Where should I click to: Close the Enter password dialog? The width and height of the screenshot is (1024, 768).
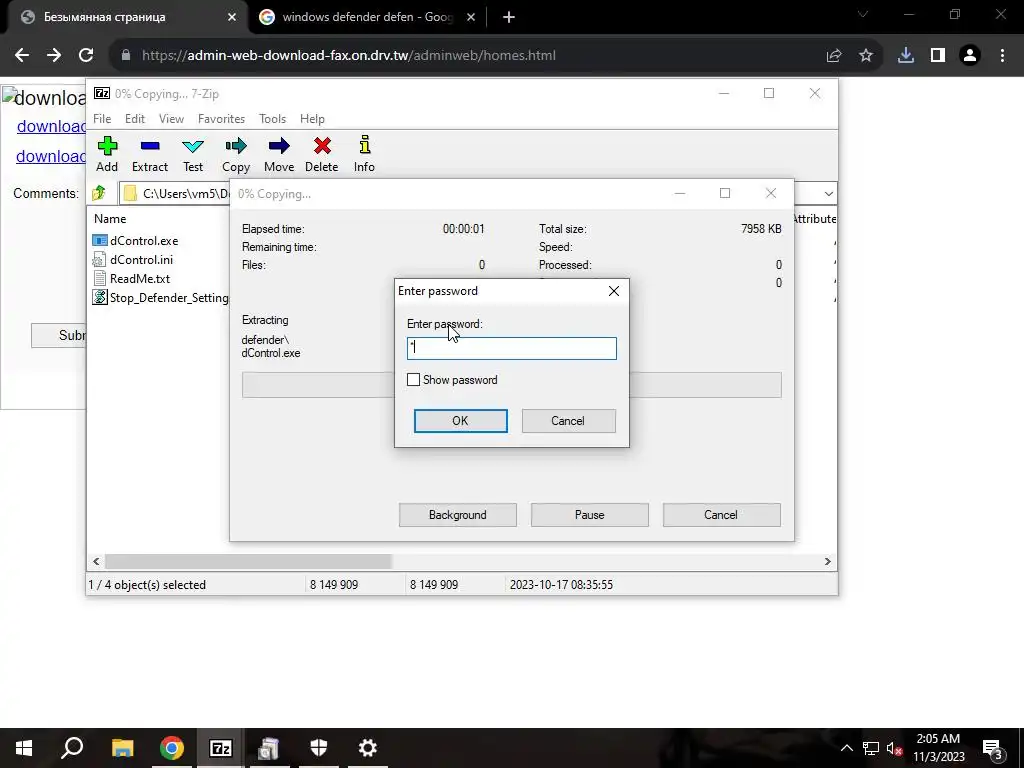(614, 291)
